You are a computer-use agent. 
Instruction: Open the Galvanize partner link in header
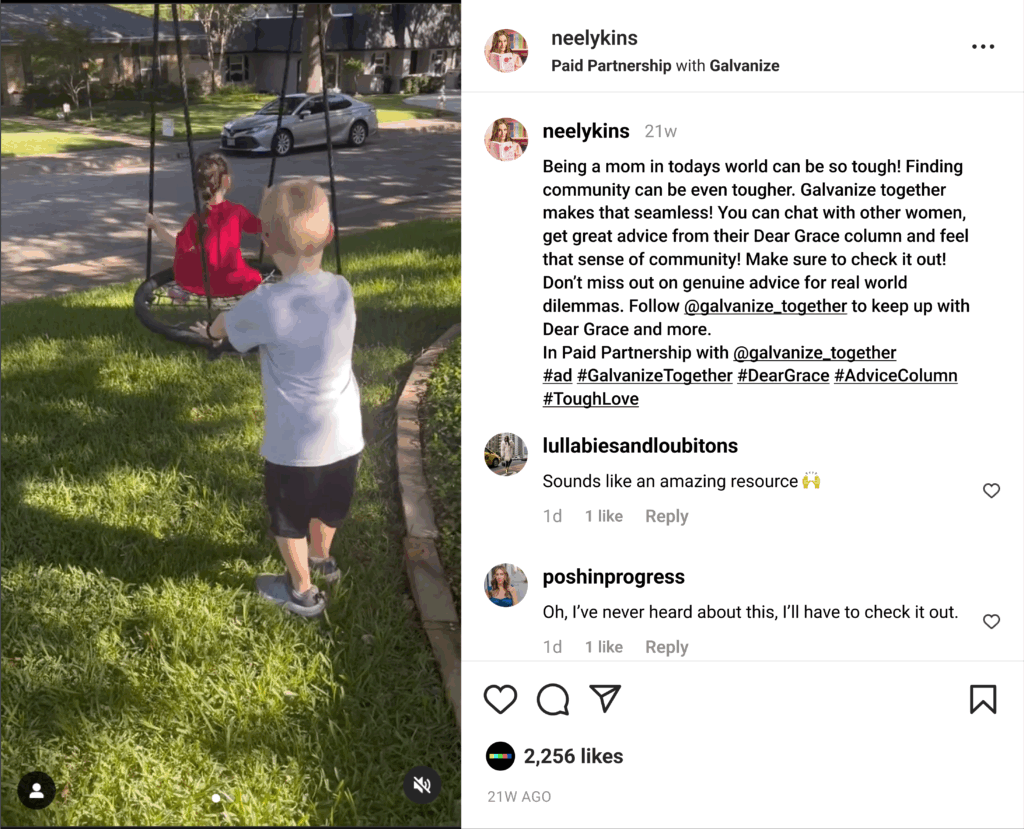[x=744, y=66]
